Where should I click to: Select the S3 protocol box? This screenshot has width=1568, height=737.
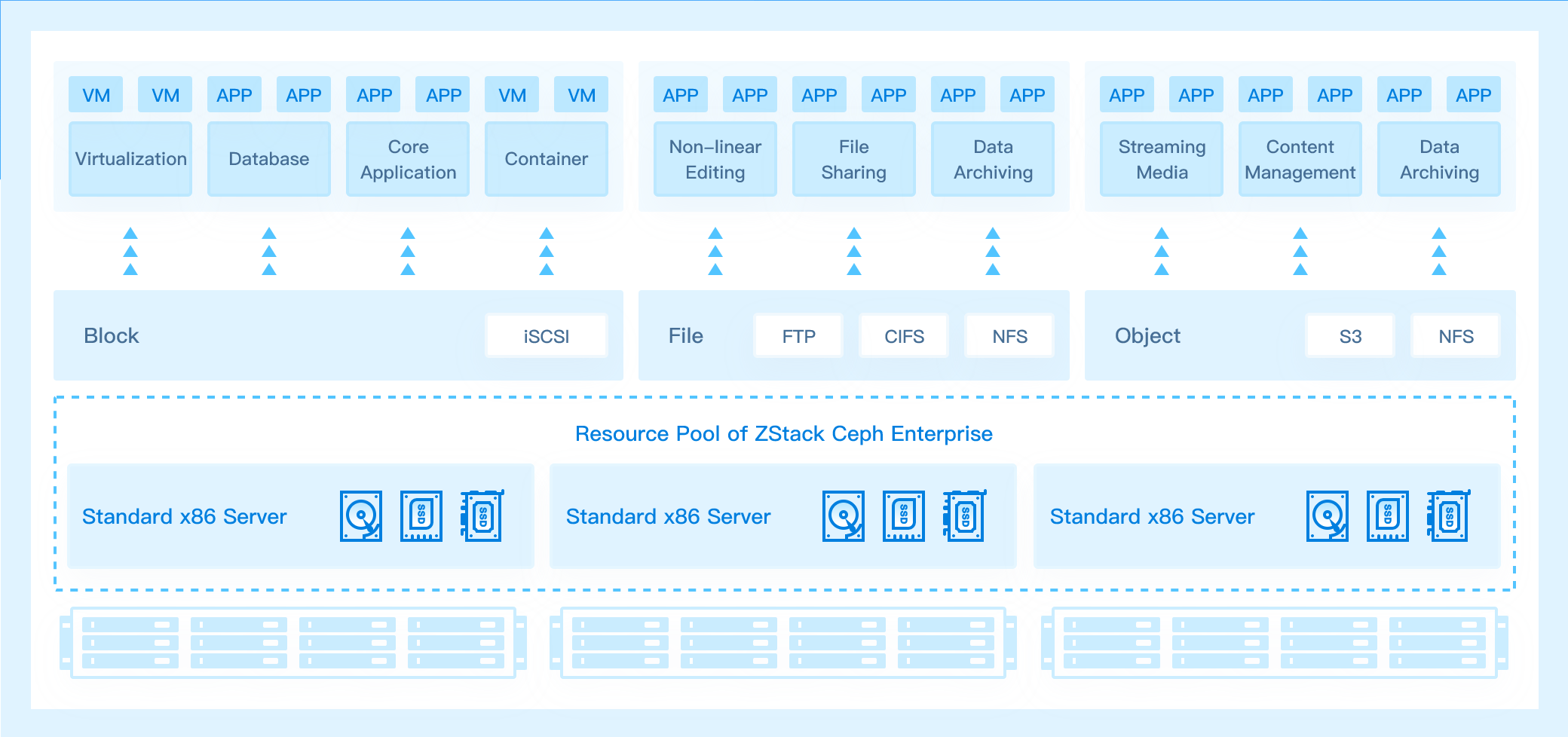(x=1350, y=336)
